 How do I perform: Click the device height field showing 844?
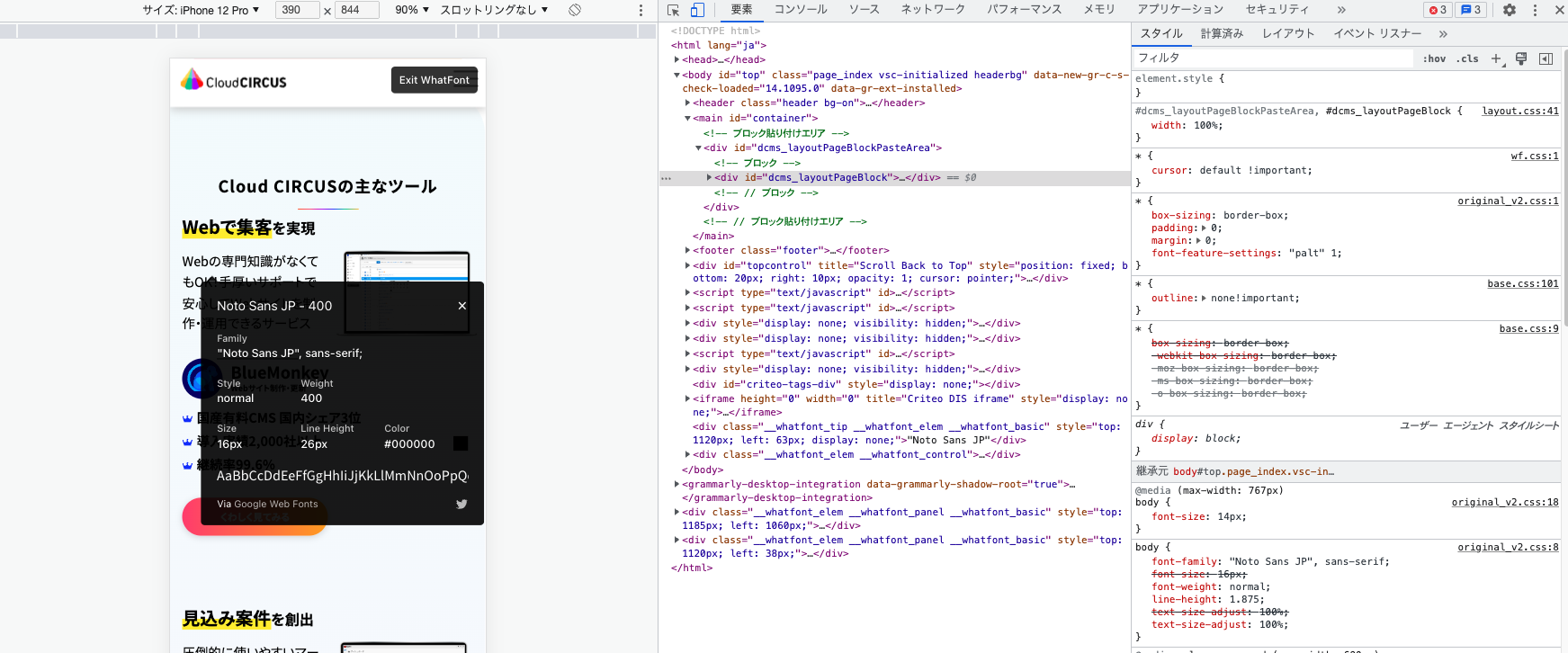pos(356,10)
